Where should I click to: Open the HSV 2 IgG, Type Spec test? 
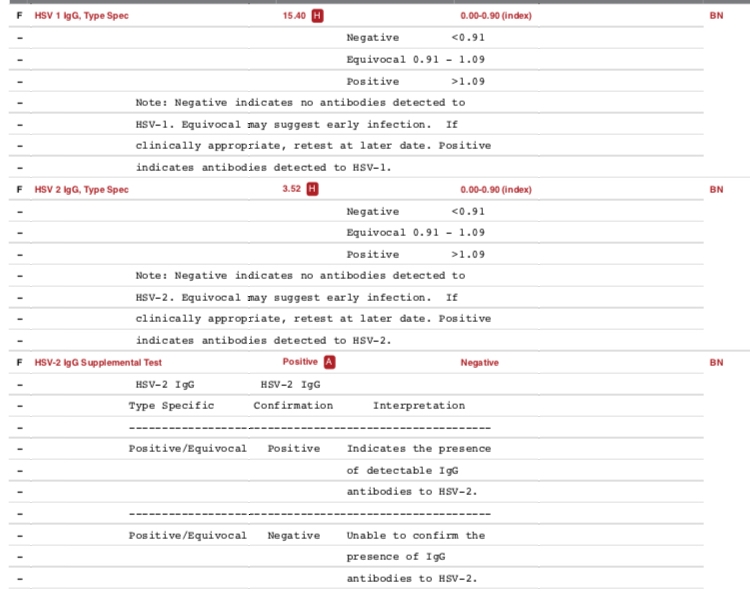(81, 189)
